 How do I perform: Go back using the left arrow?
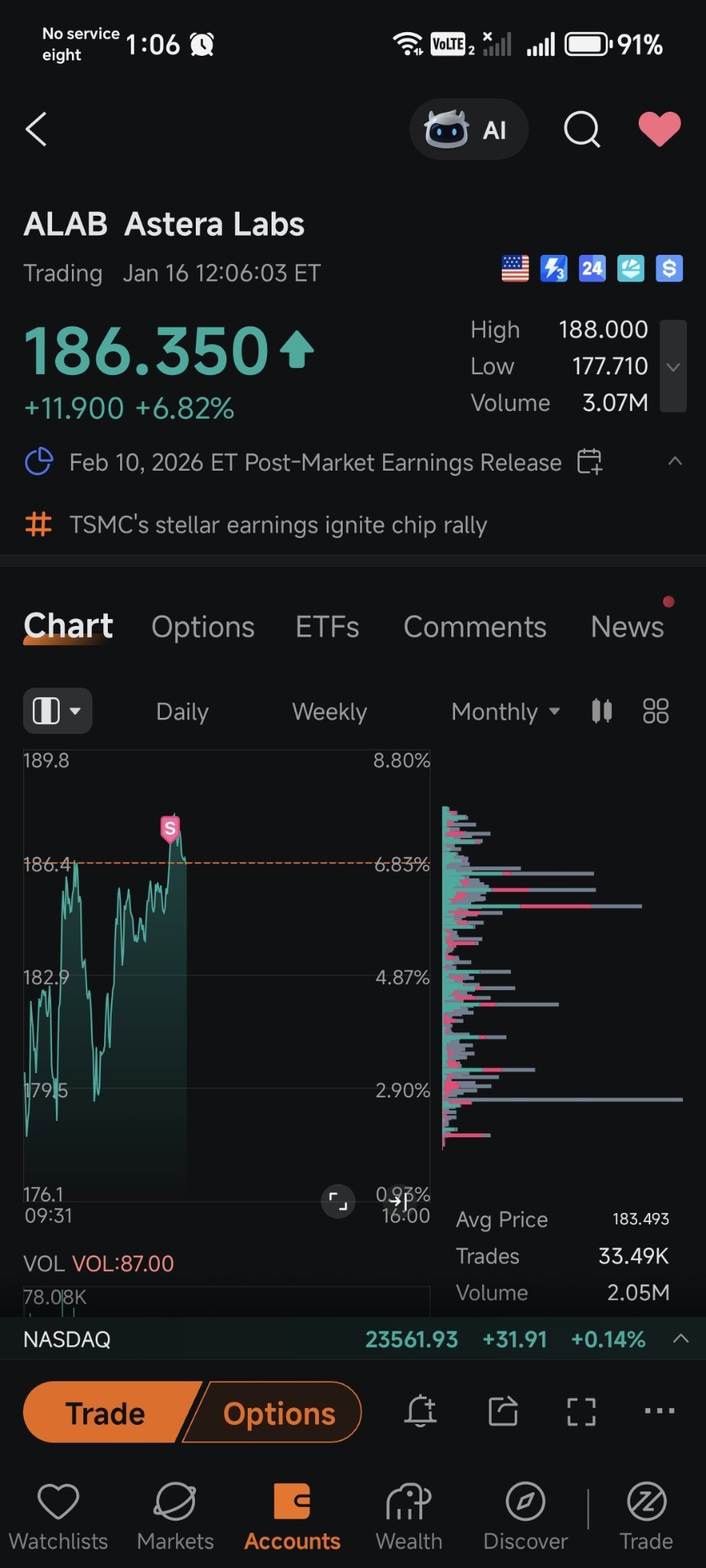tap(36, 129)
